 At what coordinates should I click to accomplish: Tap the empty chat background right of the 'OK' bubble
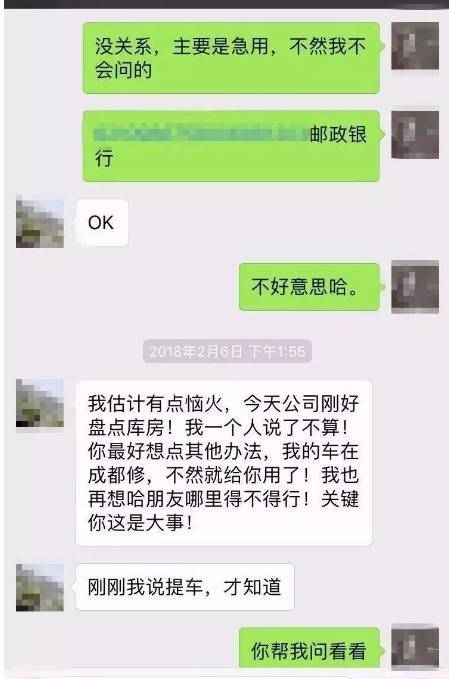tap(260, 223)
